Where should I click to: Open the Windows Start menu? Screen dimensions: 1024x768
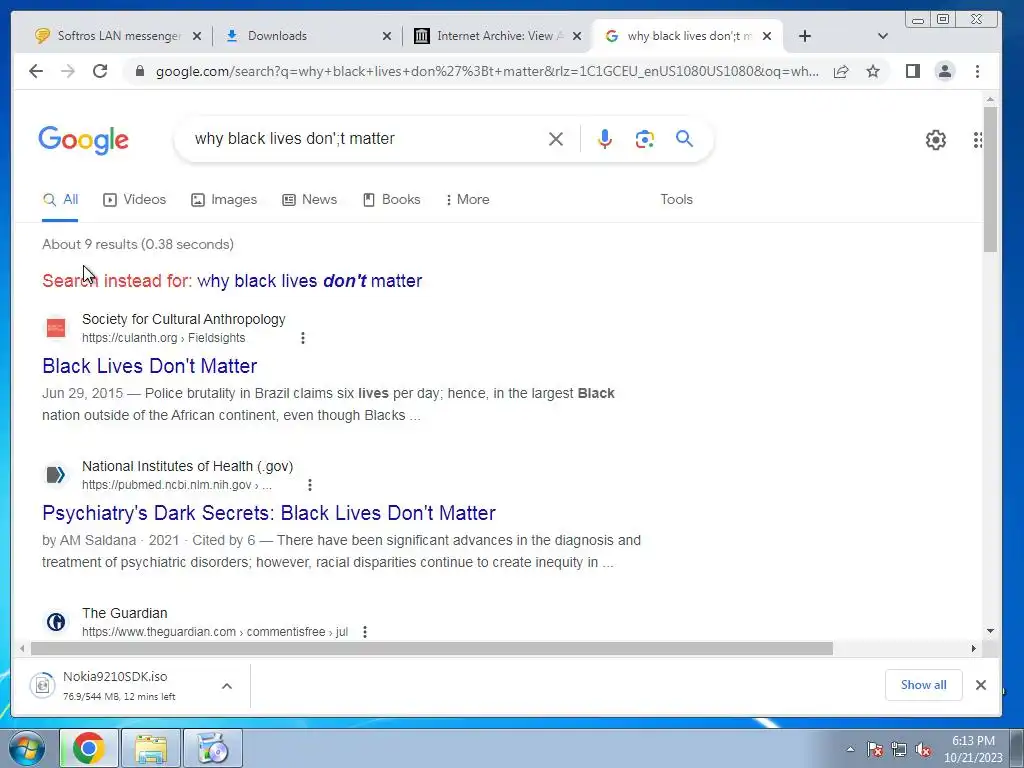click(27, 748)
